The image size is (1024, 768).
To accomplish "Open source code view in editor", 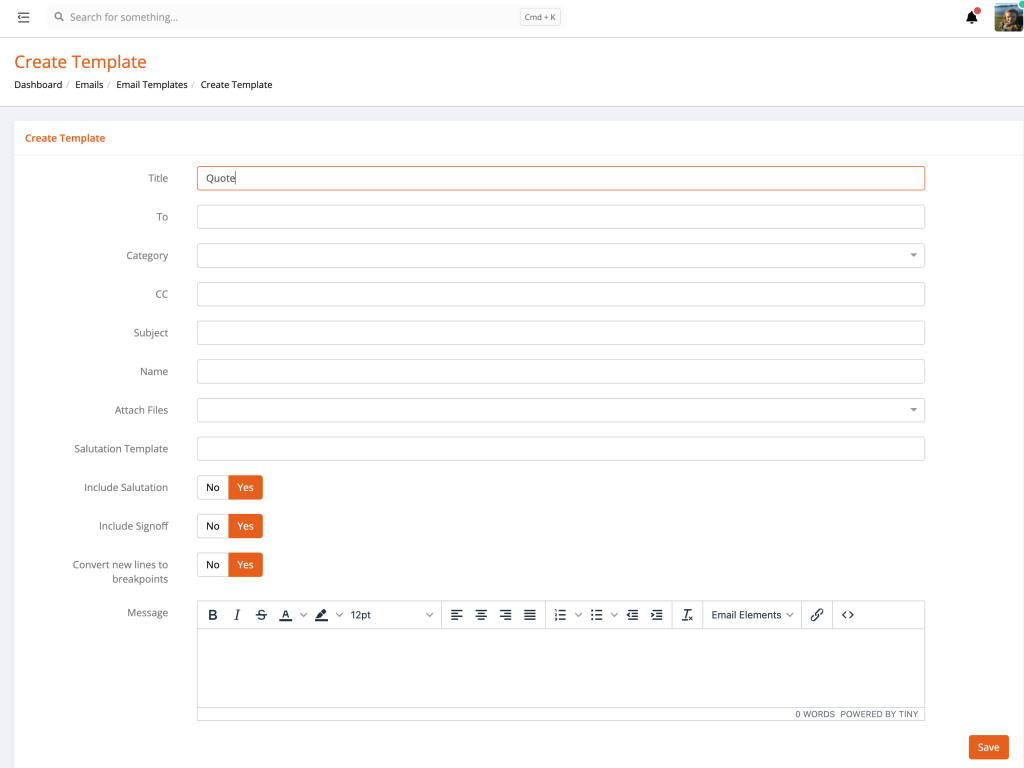I will click(848, 615).
